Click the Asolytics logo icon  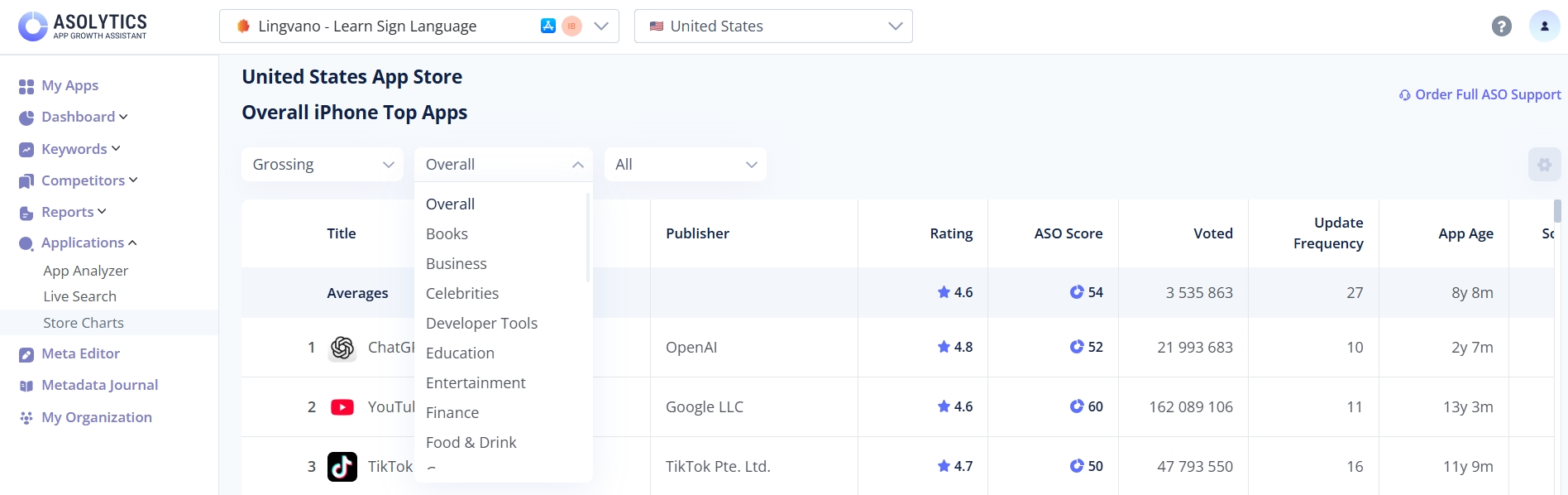33,26
